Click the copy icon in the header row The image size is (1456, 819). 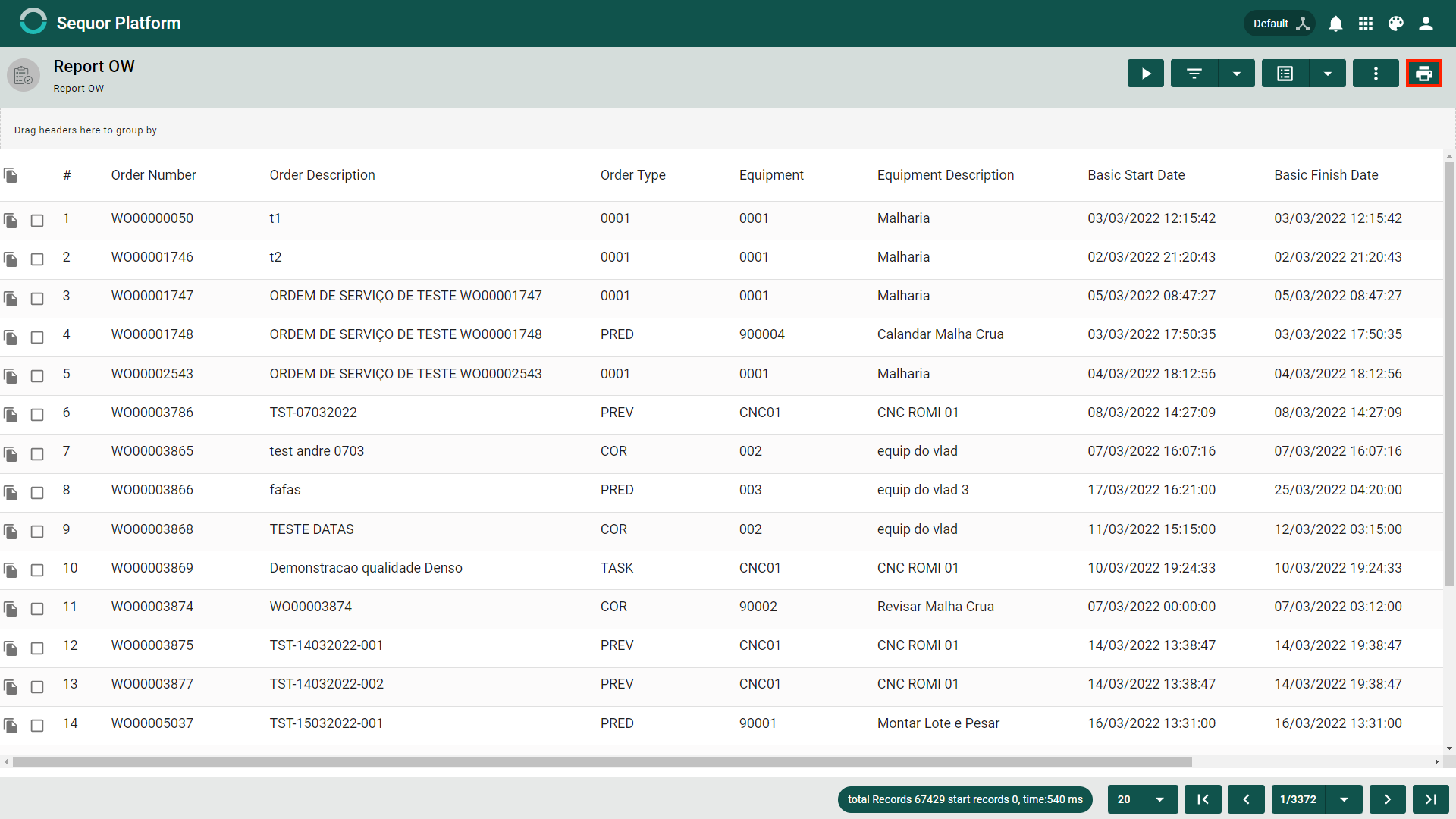point(11,176)
